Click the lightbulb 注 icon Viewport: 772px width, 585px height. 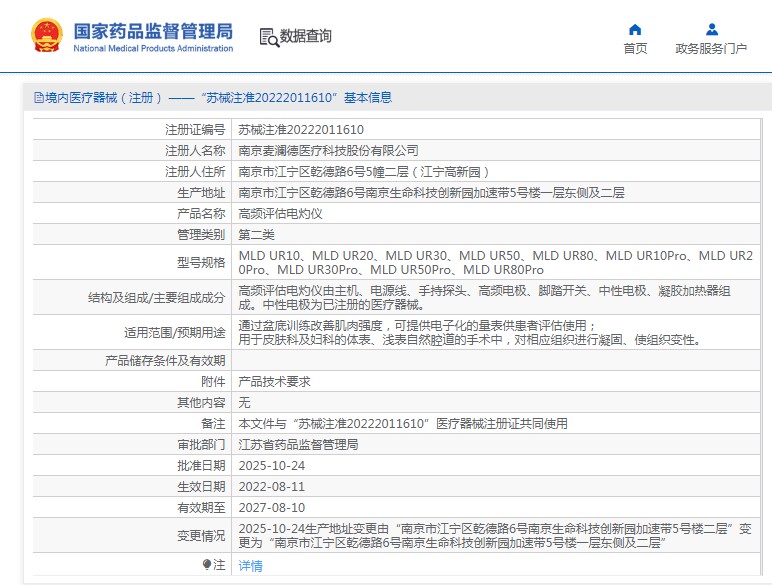[207, 564]
